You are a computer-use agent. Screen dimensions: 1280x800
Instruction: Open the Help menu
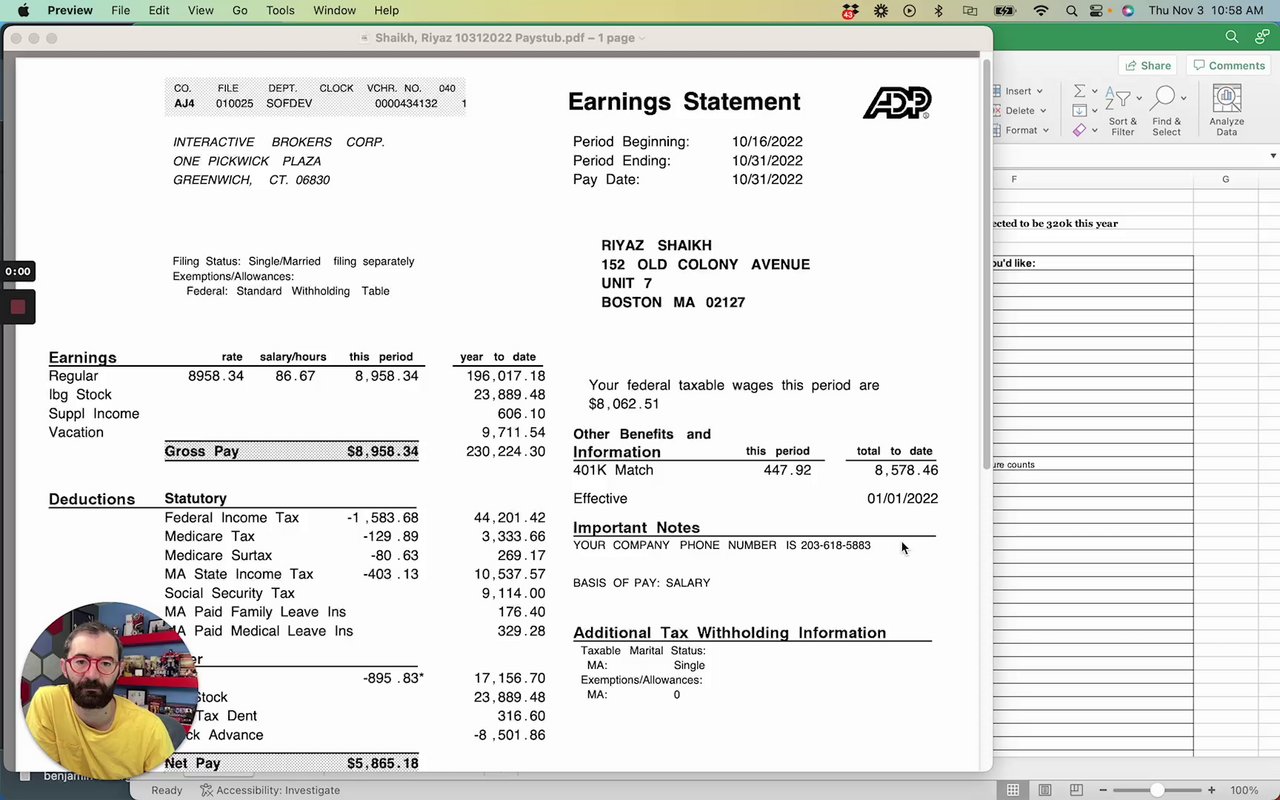[386, 10]
